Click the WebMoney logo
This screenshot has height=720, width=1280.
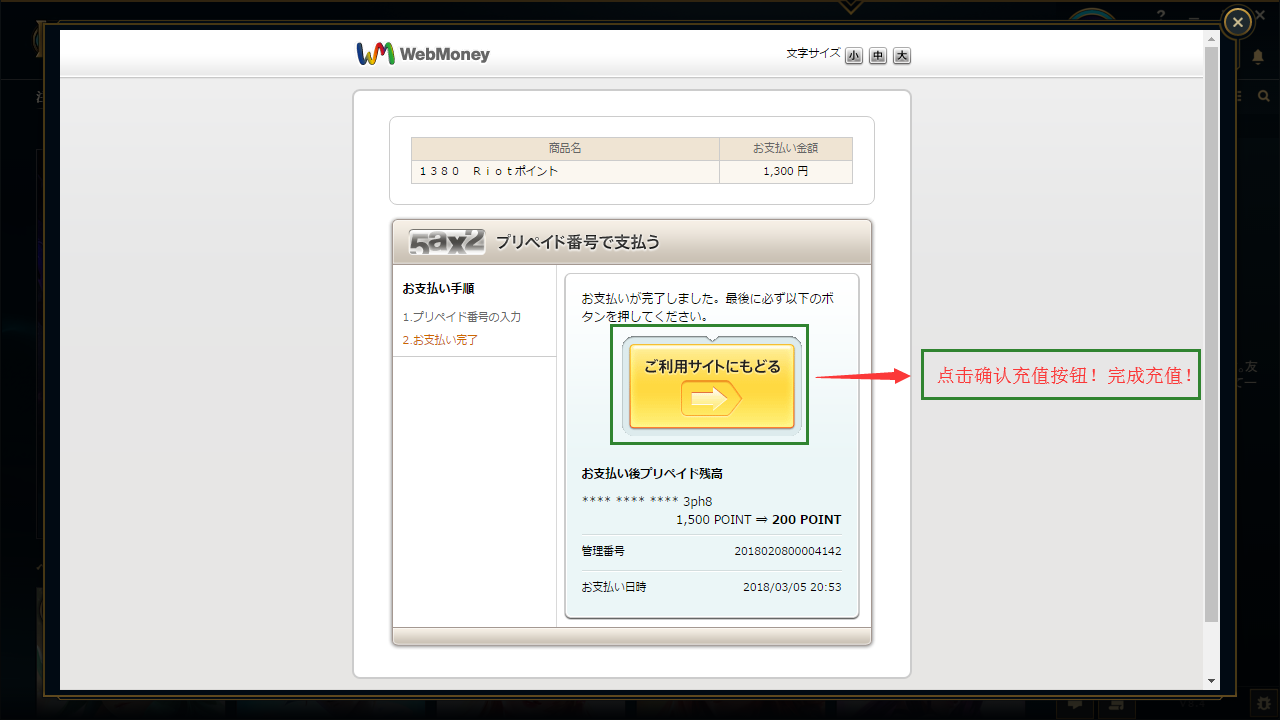(x=423, y=54)
